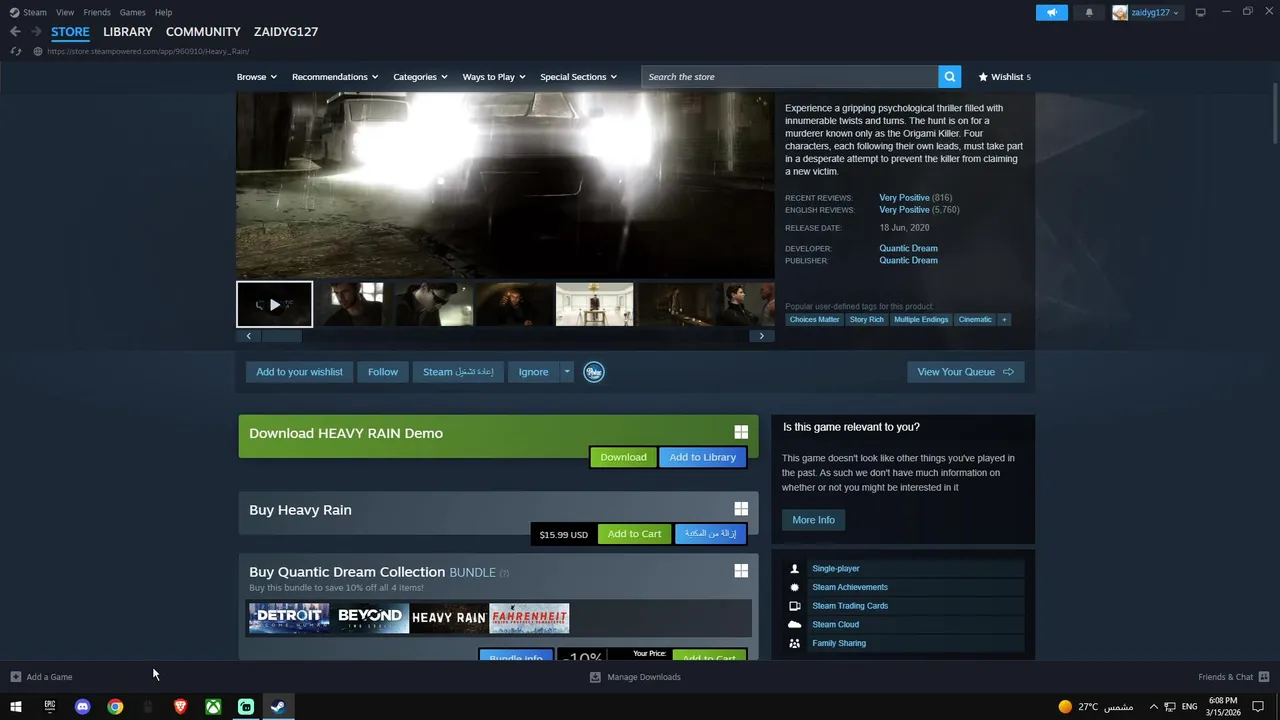The image size is (1280, 720).
Task: Click Add to Library for the demo
Action: click(702, 457)
